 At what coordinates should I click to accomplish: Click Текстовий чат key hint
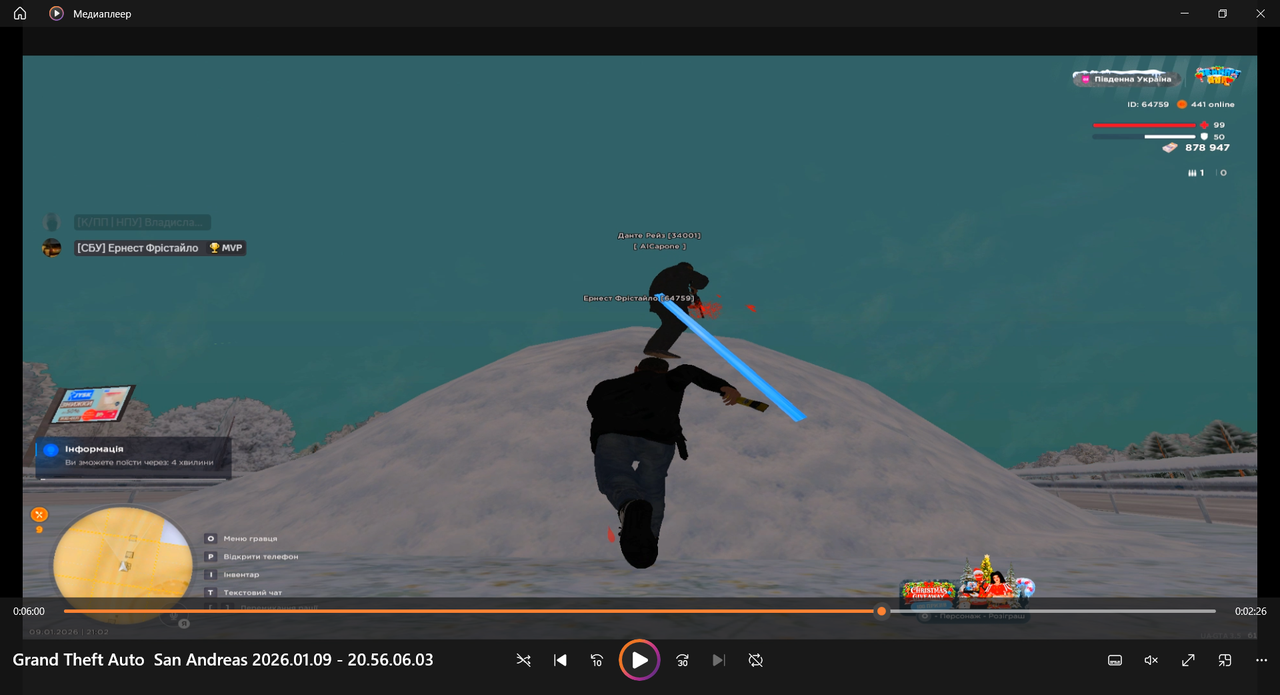tap(243, 592)
